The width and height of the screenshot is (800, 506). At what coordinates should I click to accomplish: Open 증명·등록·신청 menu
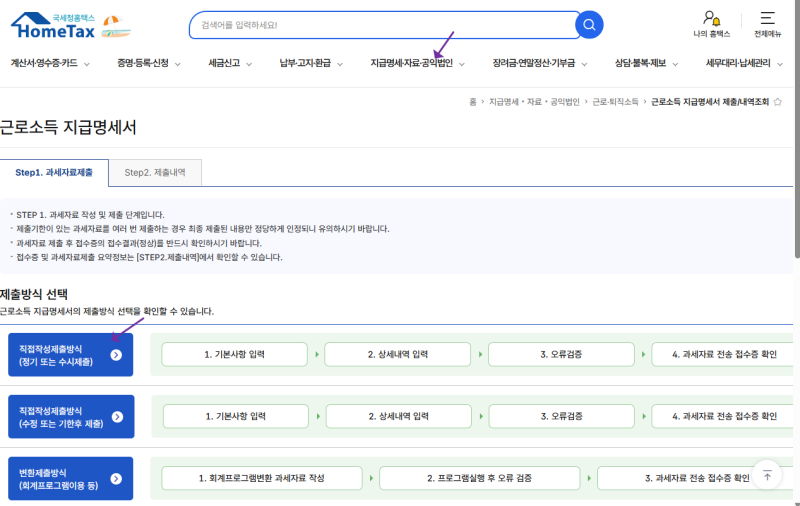(143, 63)
